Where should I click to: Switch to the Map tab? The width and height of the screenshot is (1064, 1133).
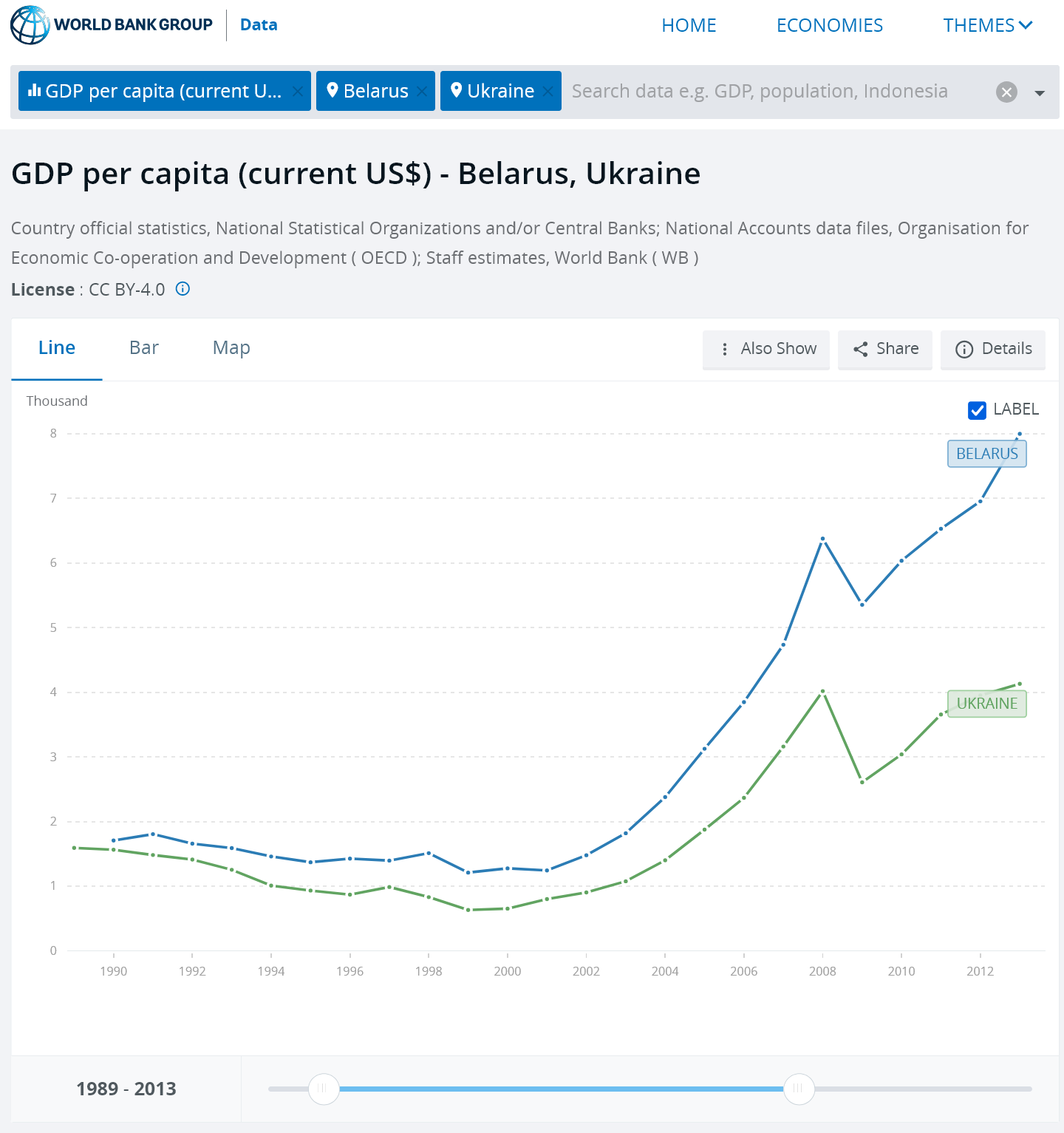click(231, 347)
